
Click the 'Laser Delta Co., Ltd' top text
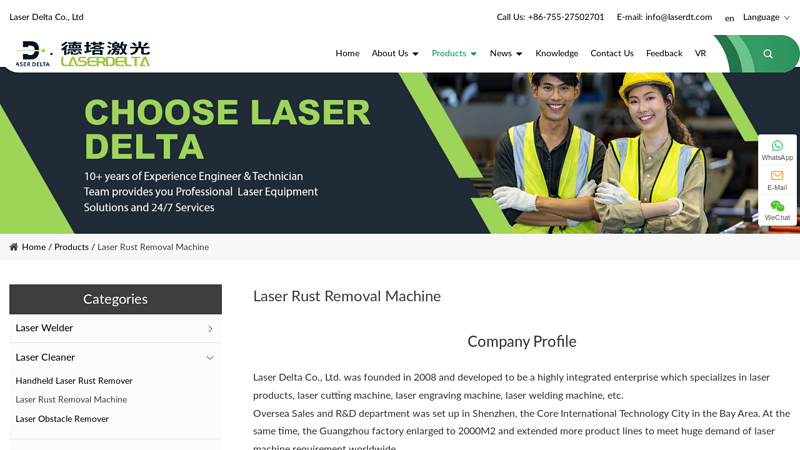(46, 17)
